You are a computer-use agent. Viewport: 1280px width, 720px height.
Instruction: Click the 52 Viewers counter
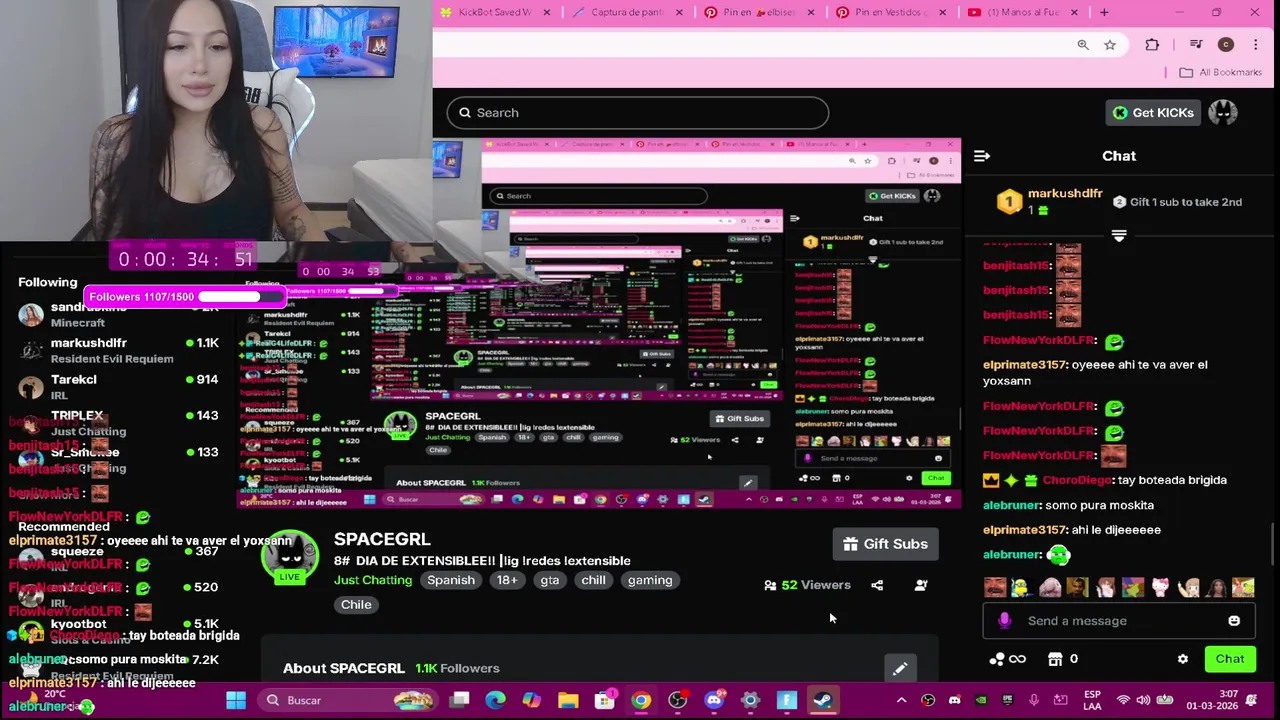pos(807,585)
